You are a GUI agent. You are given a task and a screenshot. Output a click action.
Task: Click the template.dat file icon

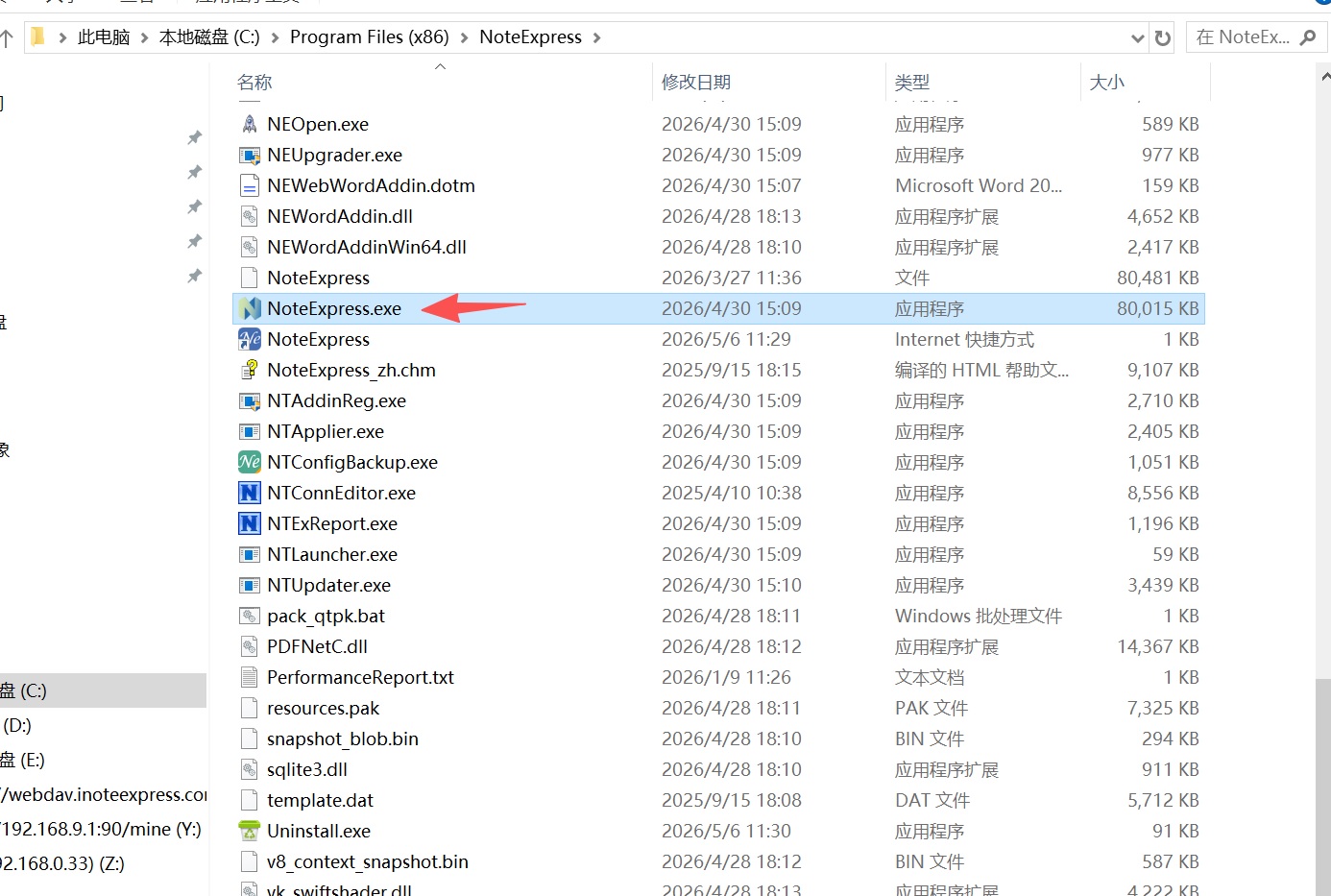[x=250, y=800]
